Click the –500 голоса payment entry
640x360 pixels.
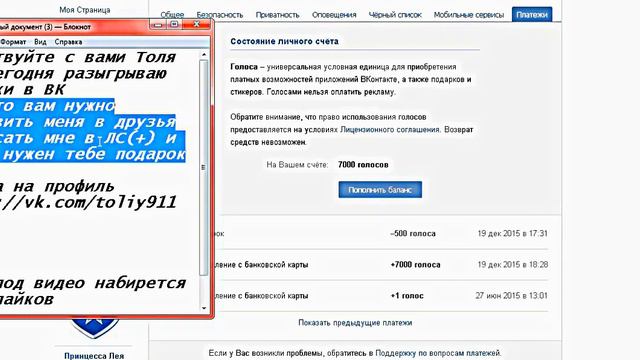click(413, 234)
